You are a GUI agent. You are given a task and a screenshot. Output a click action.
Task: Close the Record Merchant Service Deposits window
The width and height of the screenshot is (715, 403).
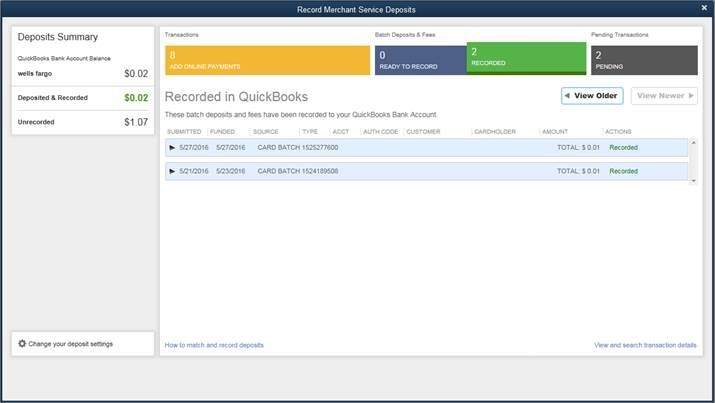704,8
